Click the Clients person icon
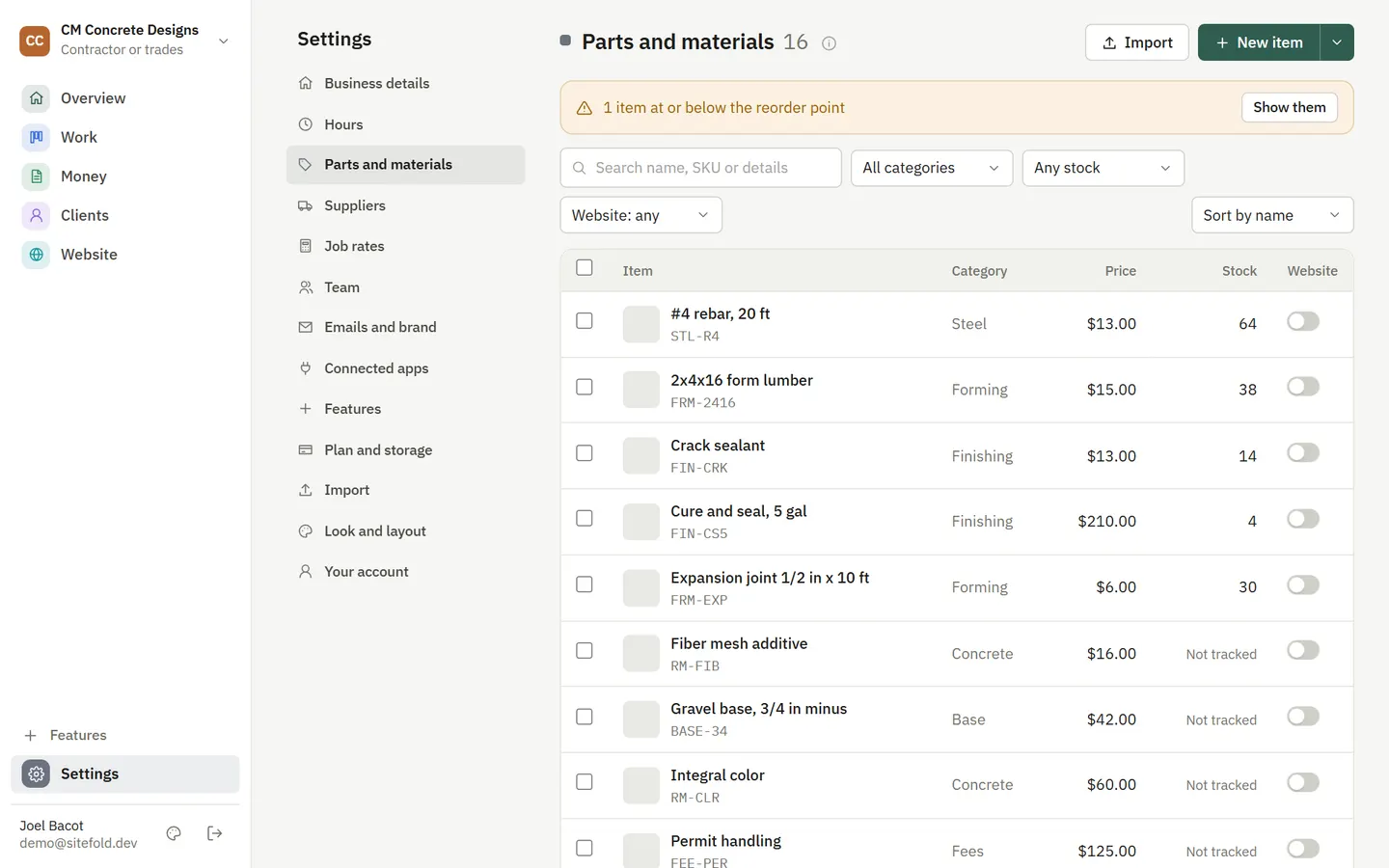Image resolution: width=1389 pixels, height=868 pixels. coord(36,215)
